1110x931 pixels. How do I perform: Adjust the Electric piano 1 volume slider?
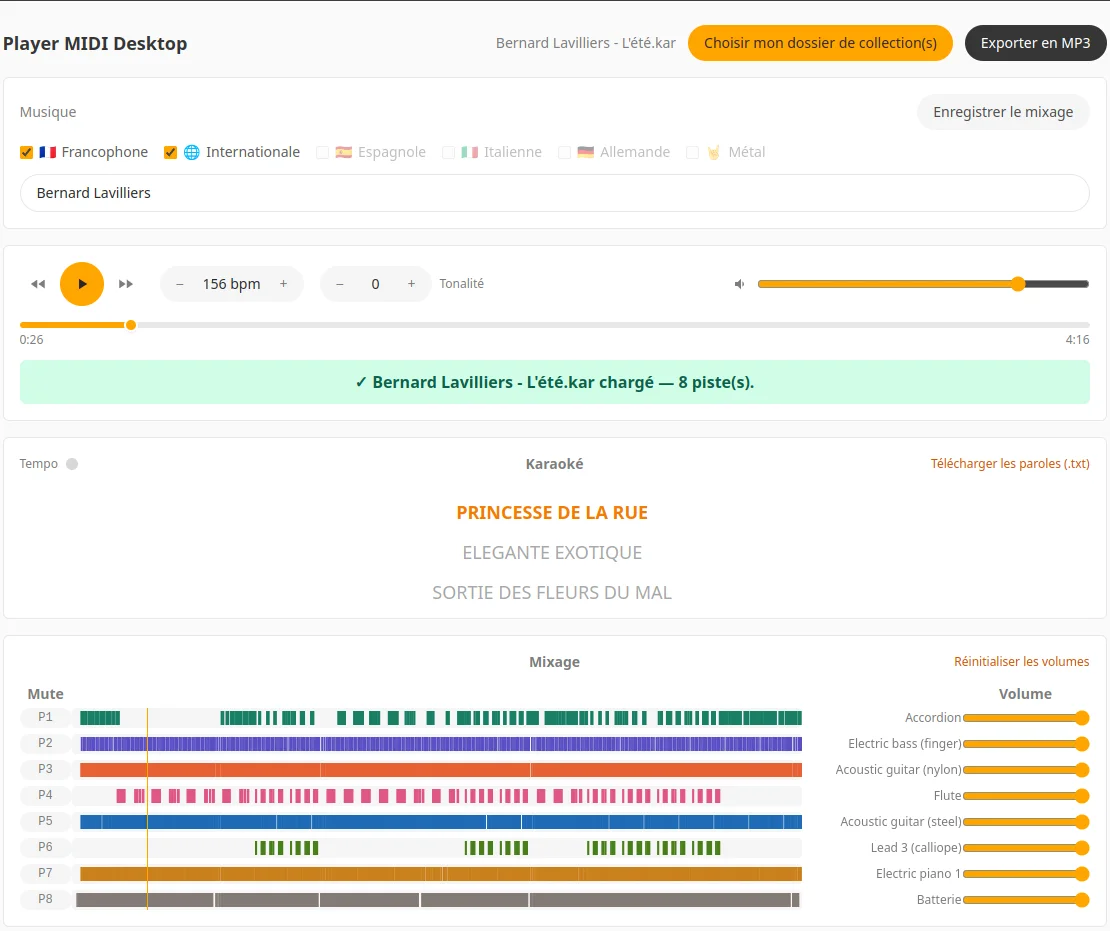point(1026,874)
